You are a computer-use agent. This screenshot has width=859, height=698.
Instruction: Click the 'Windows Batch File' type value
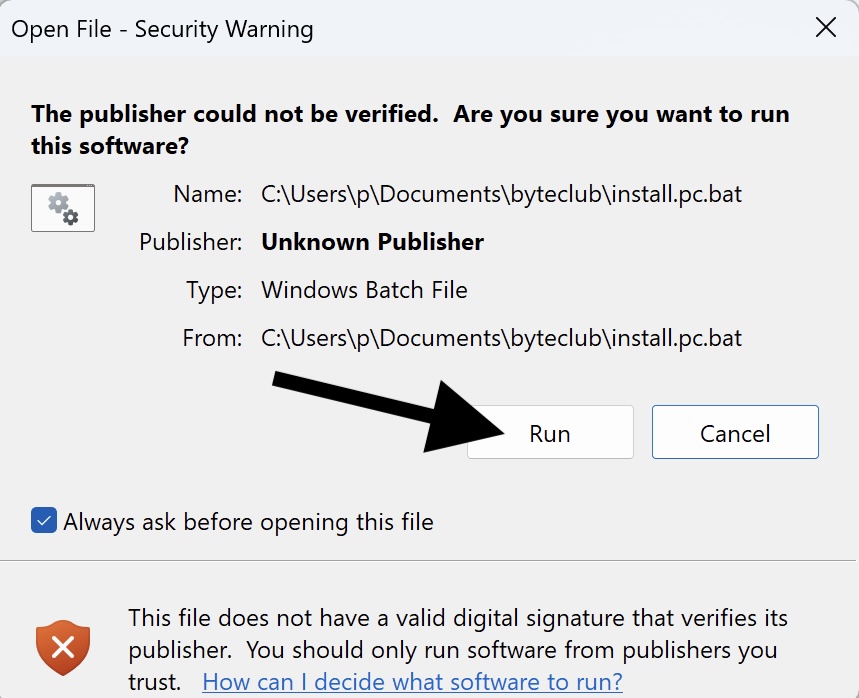pyautogui.click(x=364, y=290)
